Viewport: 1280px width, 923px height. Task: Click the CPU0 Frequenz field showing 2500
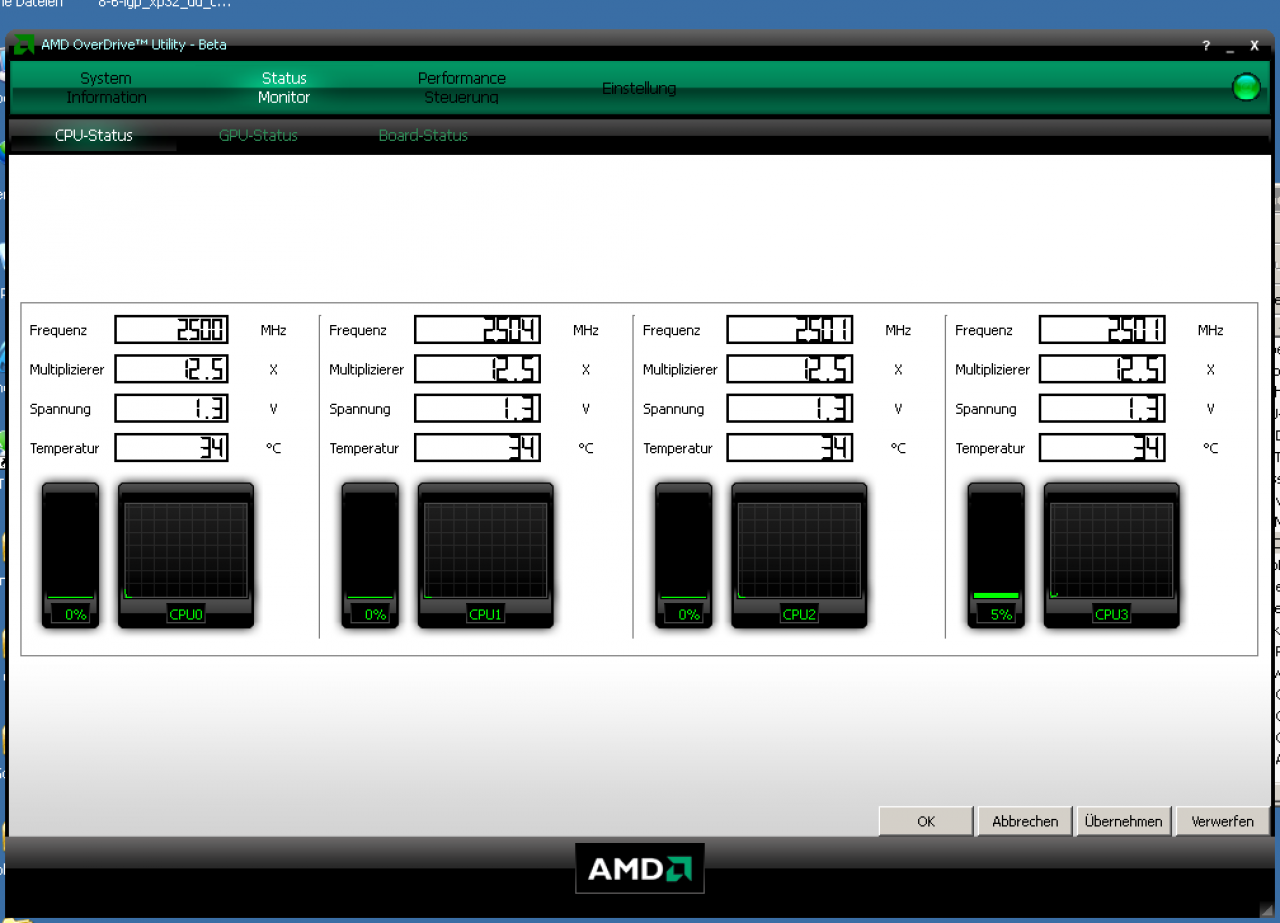point(172,330)
